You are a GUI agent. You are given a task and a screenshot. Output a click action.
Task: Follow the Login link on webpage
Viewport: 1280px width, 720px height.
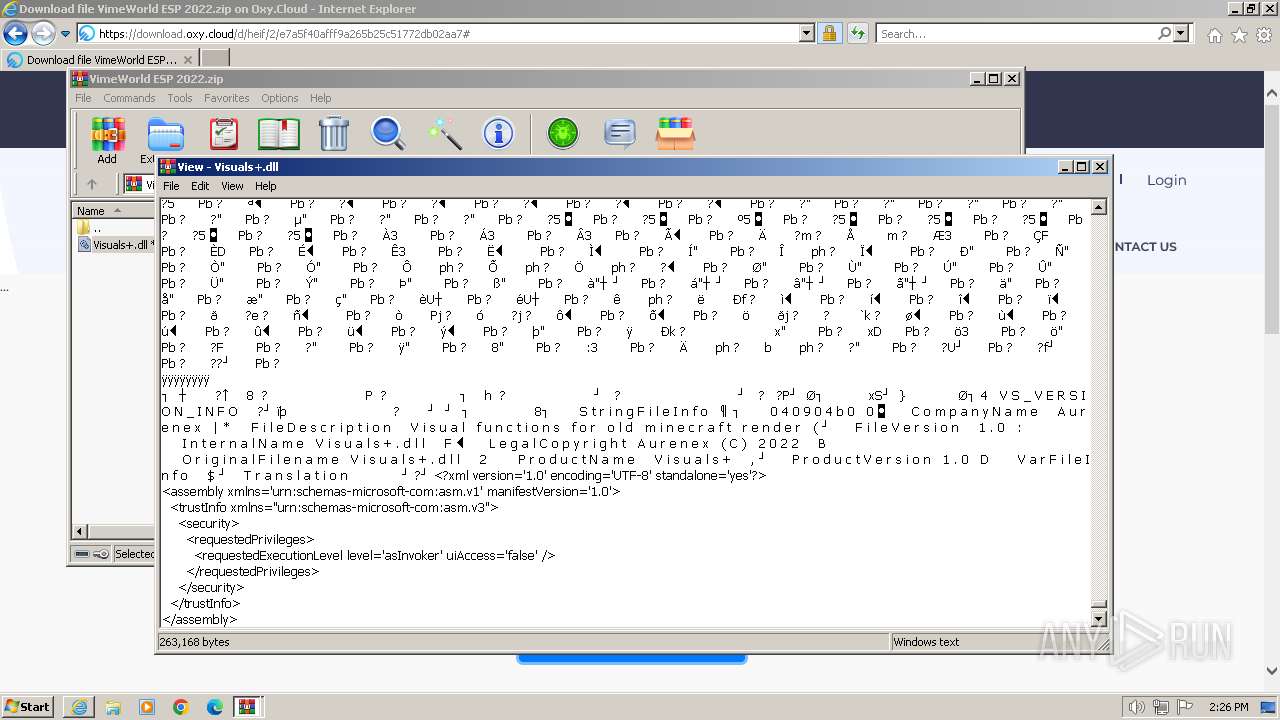(1166, 180)
